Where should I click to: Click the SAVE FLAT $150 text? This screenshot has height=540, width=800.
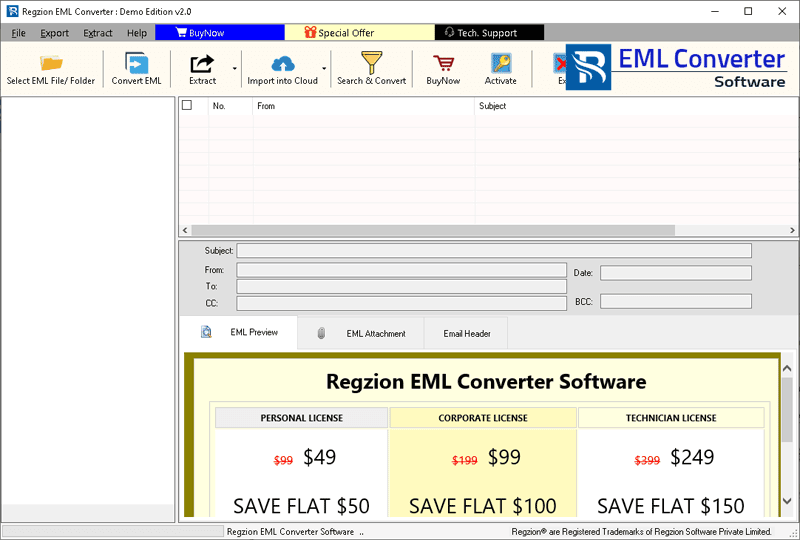[671, 506]
